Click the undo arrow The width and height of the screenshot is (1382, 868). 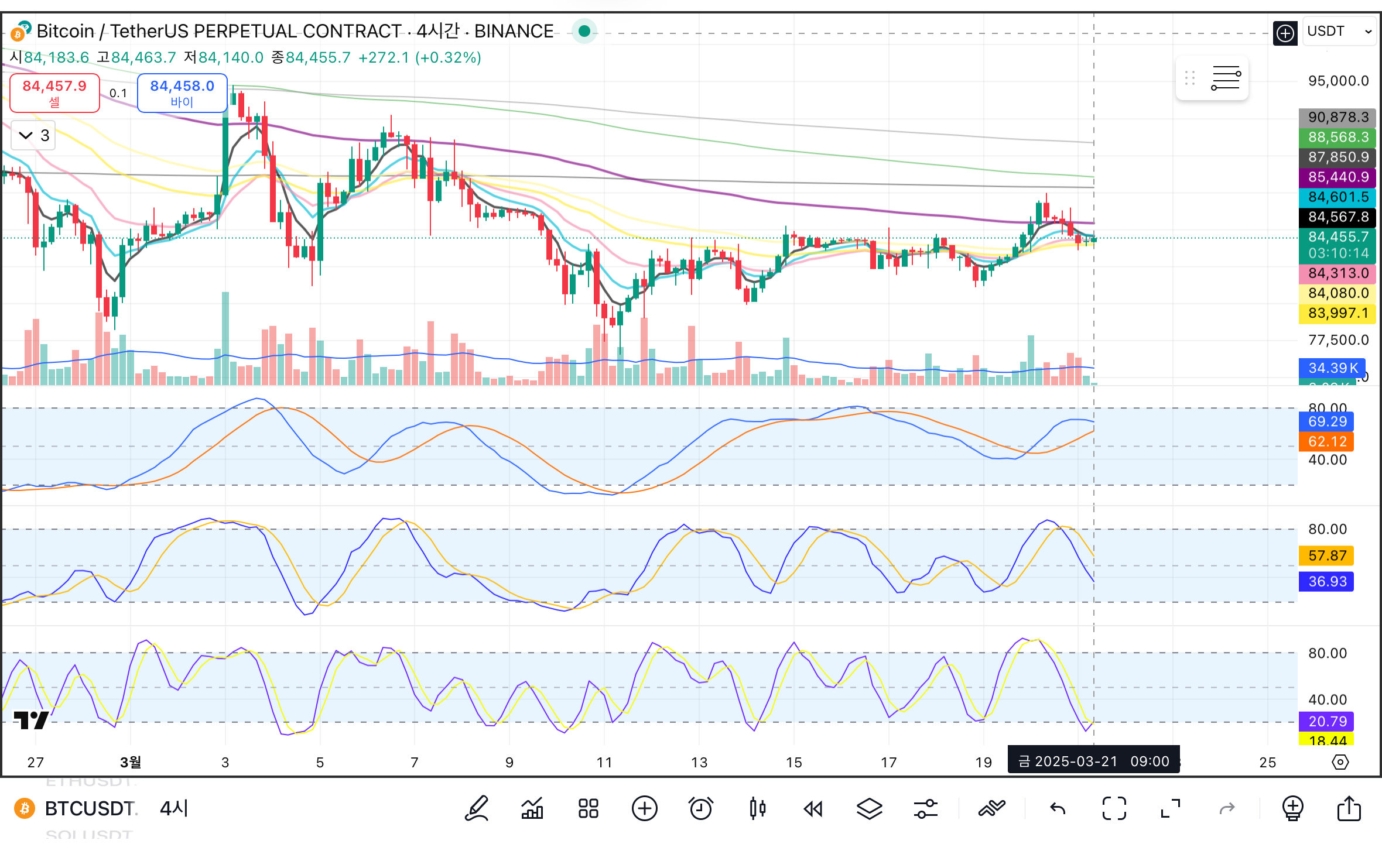1058,809
